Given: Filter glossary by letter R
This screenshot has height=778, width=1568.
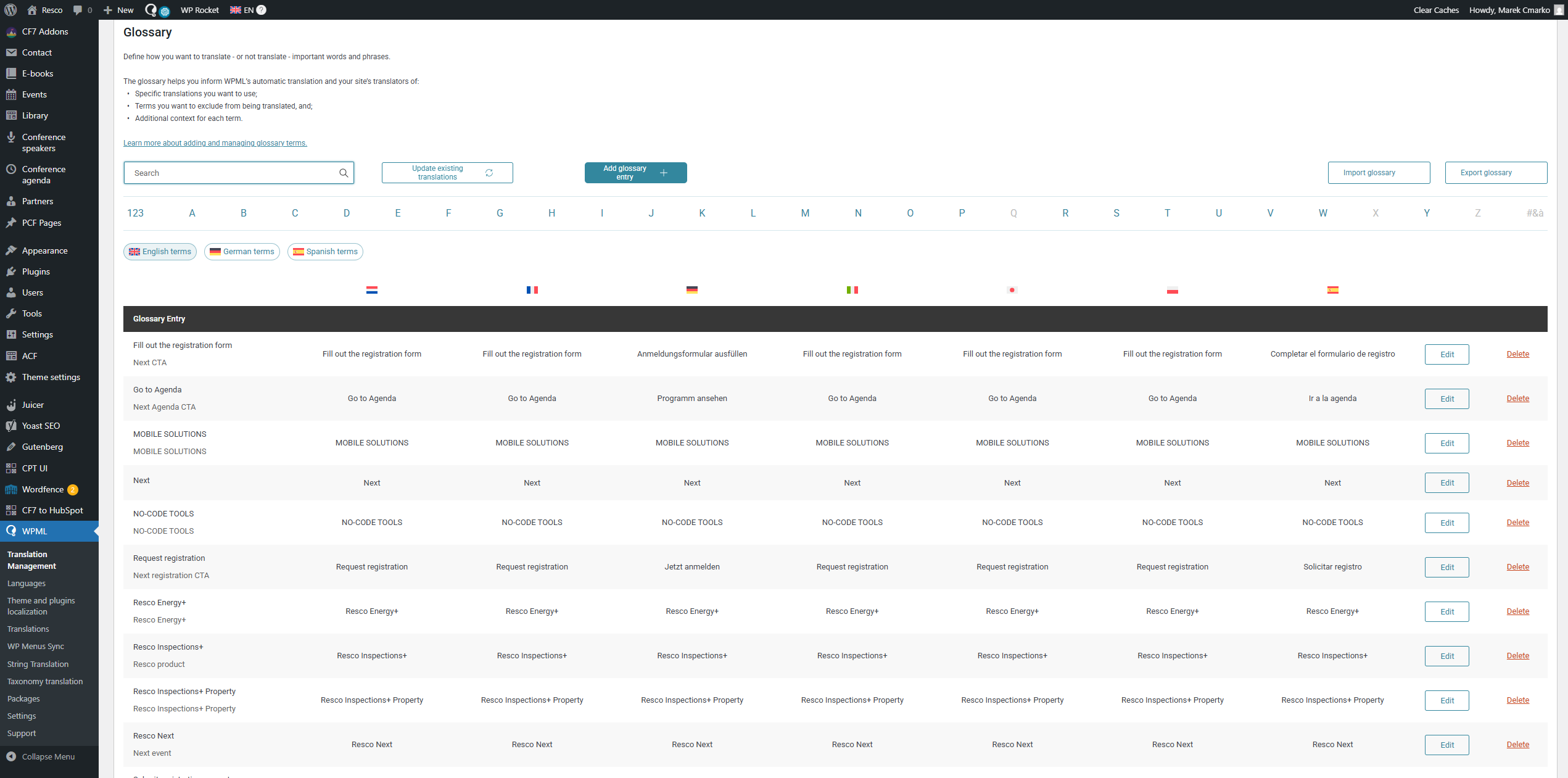Looking at the screenshot, I should 1065,213.
